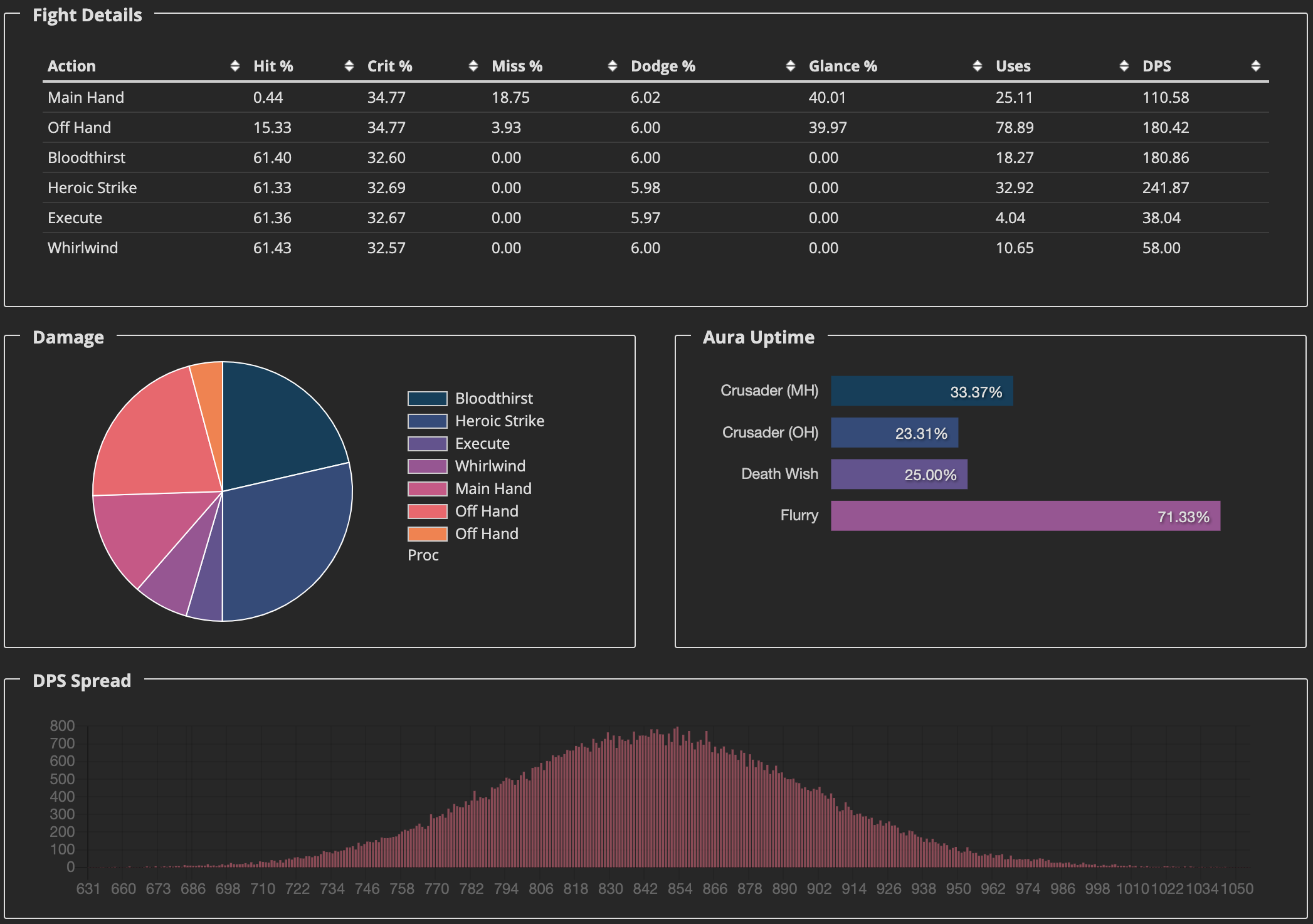Click the Flurry uptime bar
Image resolution: width=1313 pixels, height=924 pixels.
point(1025,516)
